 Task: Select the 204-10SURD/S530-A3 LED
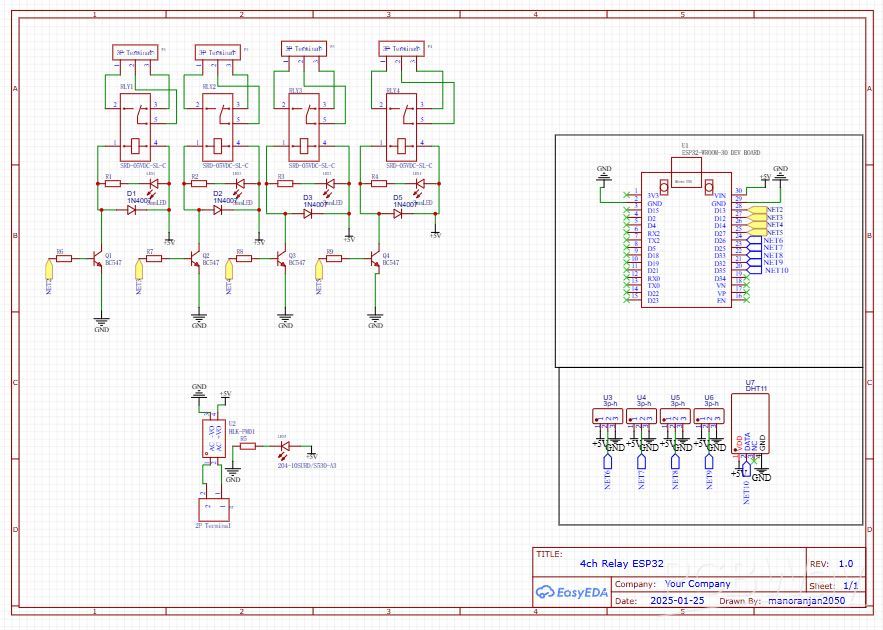[283, 447]
